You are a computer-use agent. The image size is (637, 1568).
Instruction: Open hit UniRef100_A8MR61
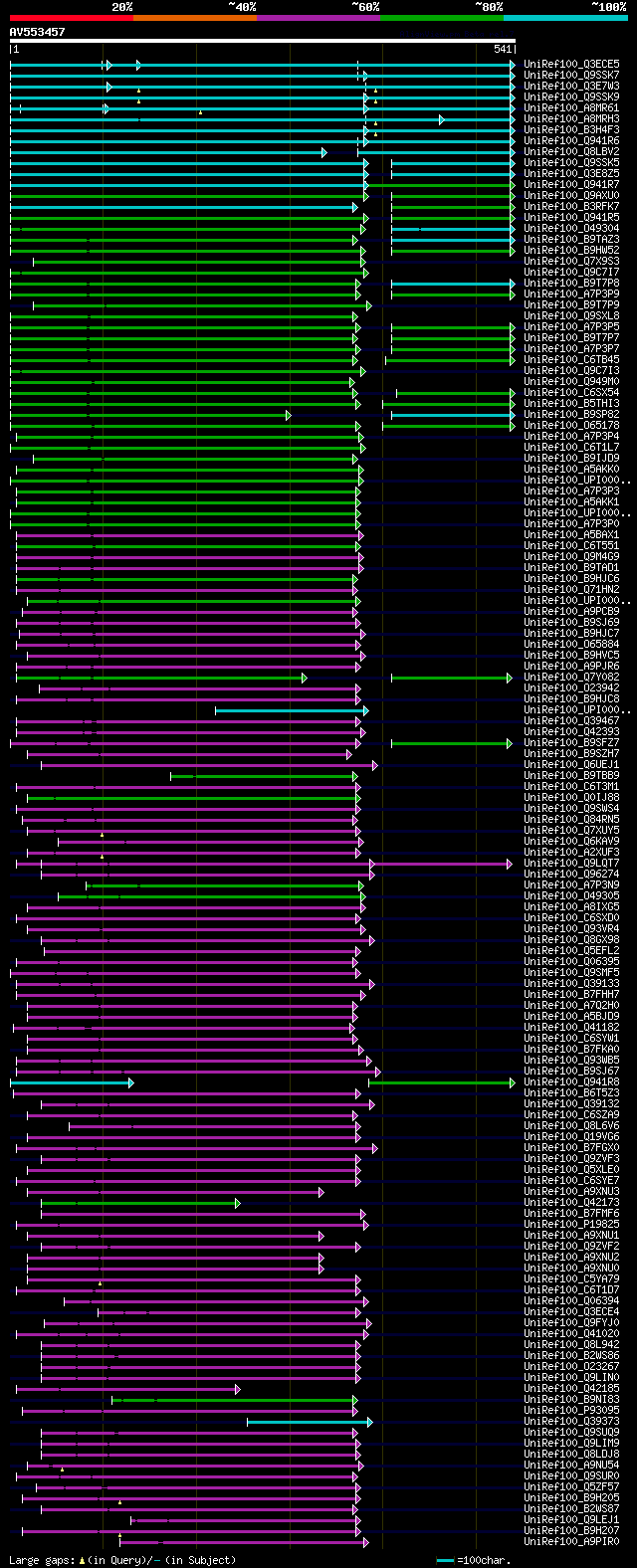click(x=571, y=108)
